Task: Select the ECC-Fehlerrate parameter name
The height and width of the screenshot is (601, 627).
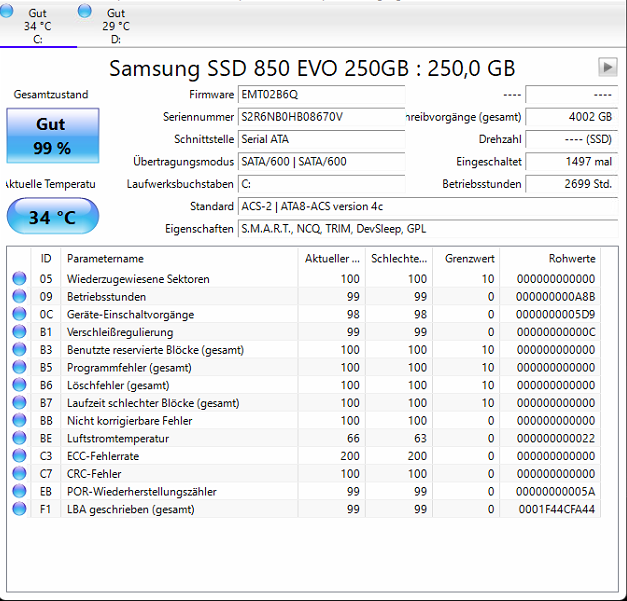Action: (103, 456)
